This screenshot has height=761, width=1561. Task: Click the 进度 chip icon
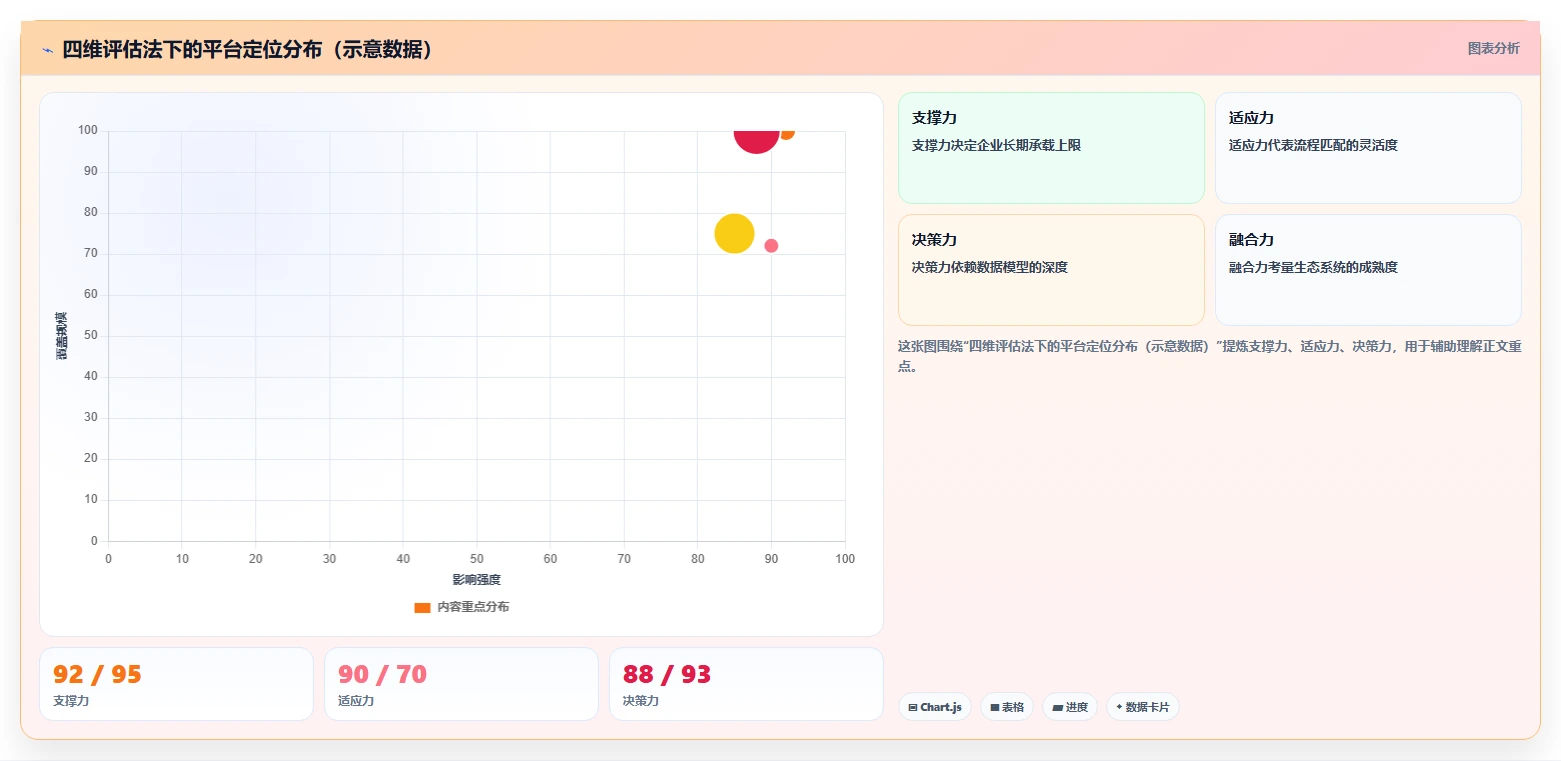1058,708
